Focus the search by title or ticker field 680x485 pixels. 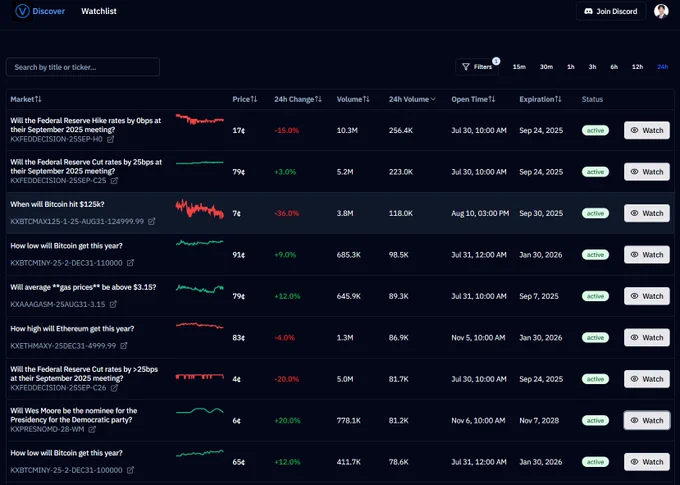(x=83, y=67)
